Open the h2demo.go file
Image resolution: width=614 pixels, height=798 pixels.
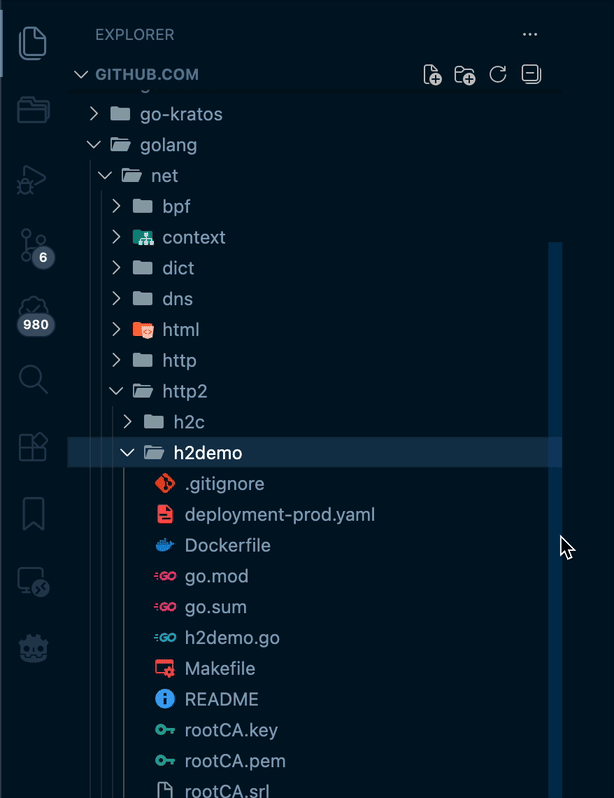coord(232,638)
